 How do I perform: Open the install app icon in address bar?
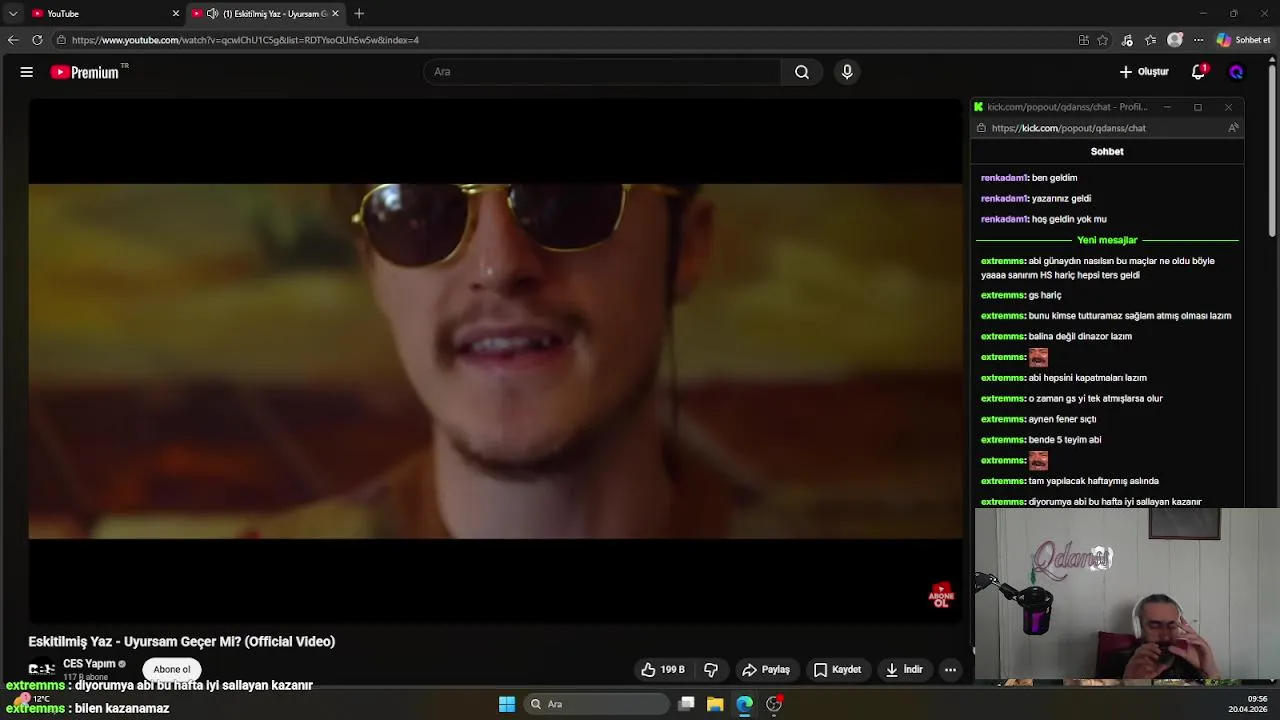[1083, 40]
